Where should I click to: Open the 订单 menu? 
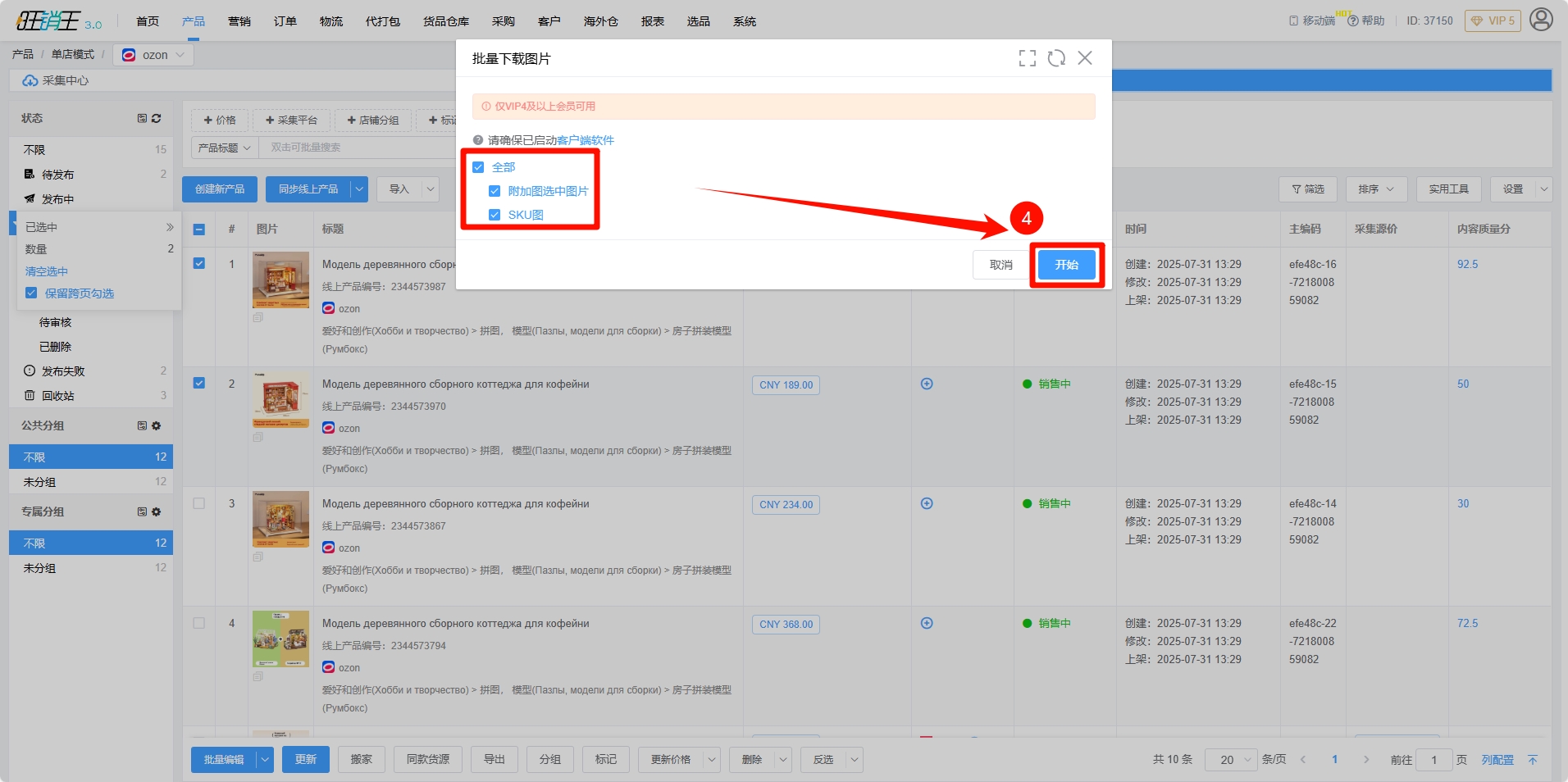pyautogui.click(x=285, y=21)
